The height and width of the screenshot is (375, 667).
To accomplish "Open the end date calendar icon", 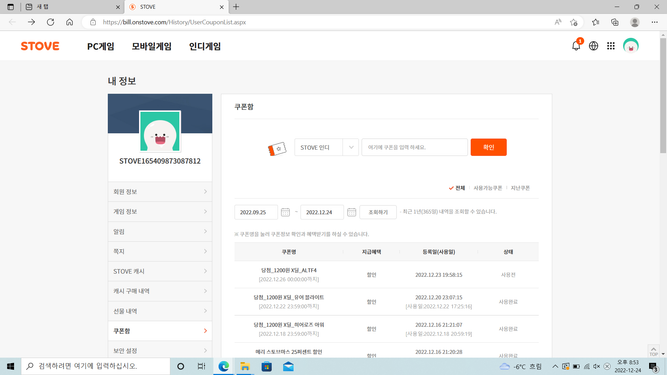I will coord(351,212).
